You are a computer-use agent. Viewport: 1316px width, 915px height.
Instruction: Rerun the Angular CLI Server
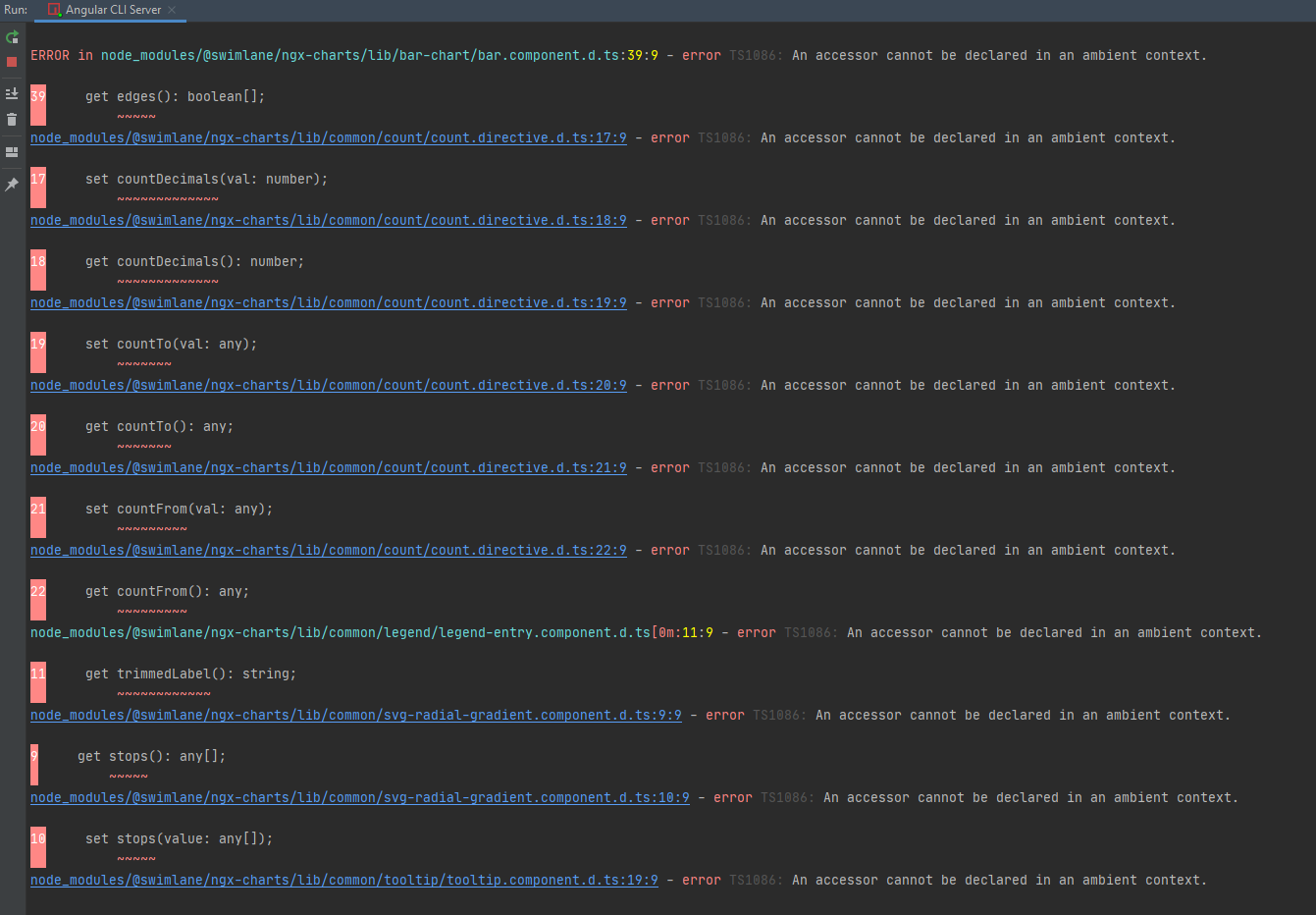[12, 36]
